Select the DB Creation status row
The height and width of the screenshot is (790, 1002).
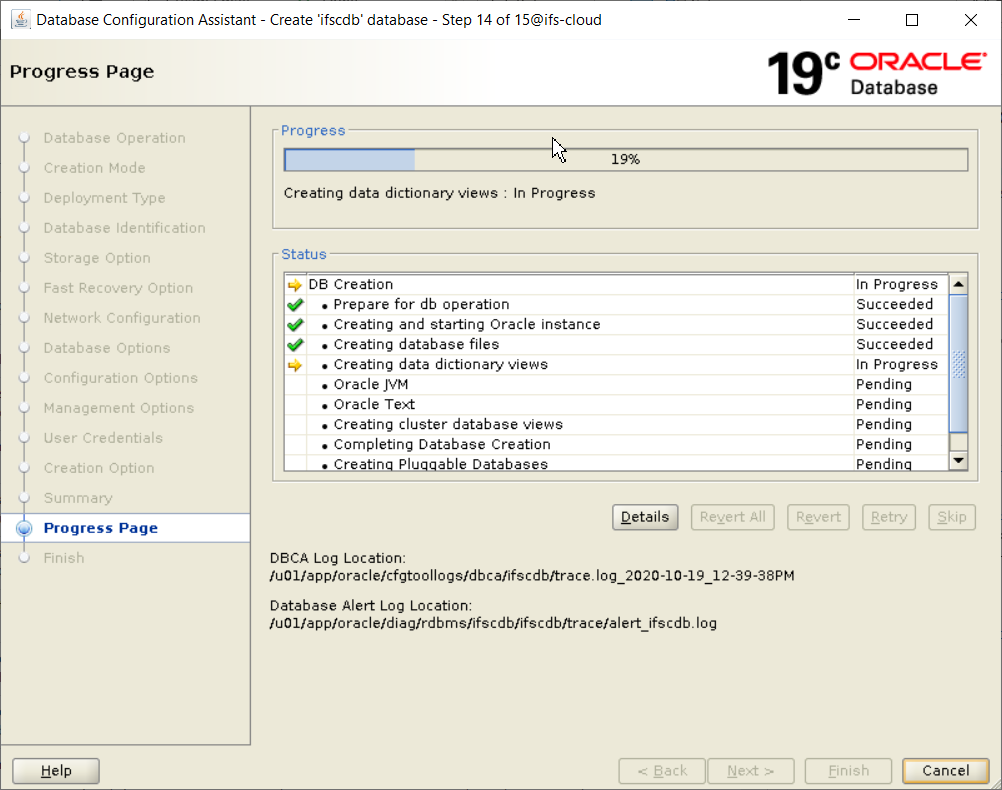coord(616,285)
